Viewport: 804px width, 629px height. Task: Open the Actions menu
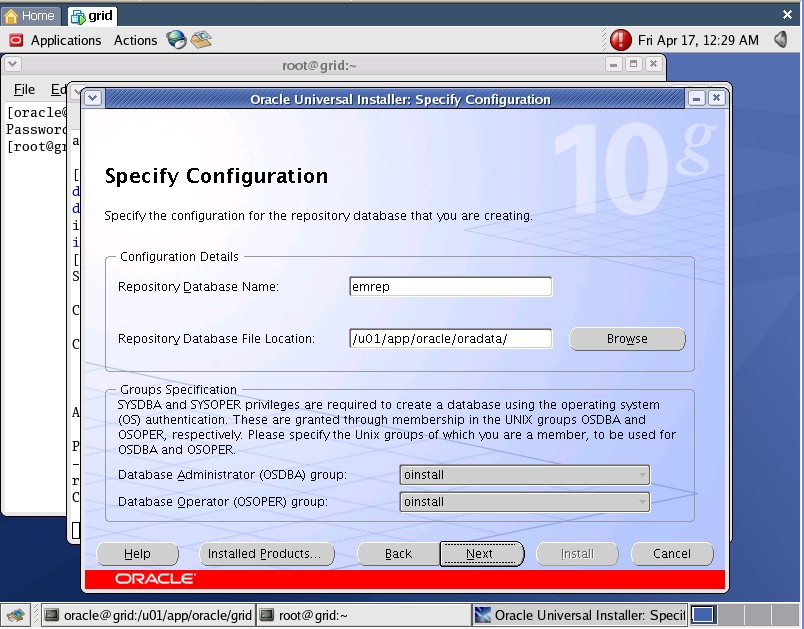coord(135,40)
